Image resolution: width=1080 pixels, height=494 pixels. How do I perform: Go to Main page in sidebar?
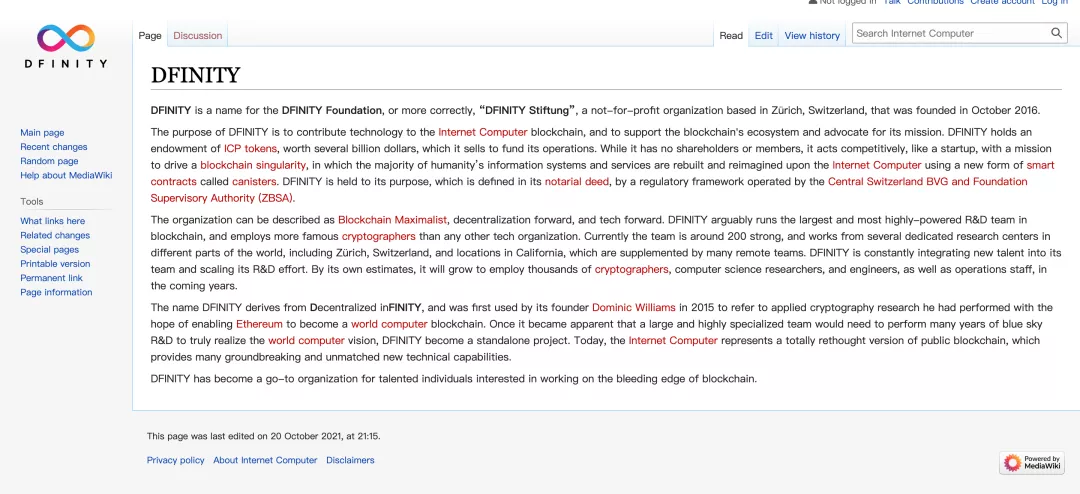click(42, 133)
